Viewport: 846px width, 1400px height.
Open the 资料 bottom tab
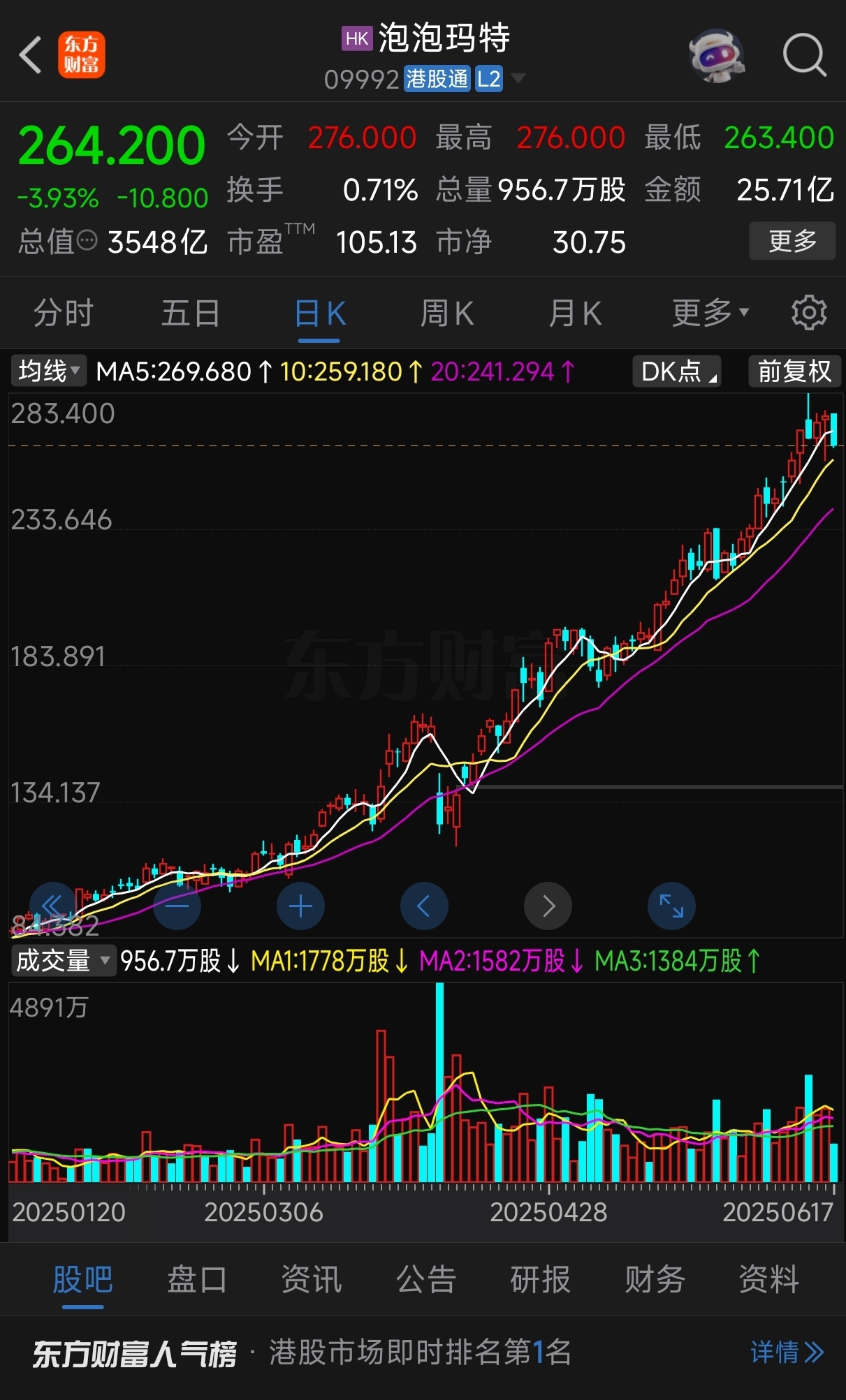click(769, 1279)
